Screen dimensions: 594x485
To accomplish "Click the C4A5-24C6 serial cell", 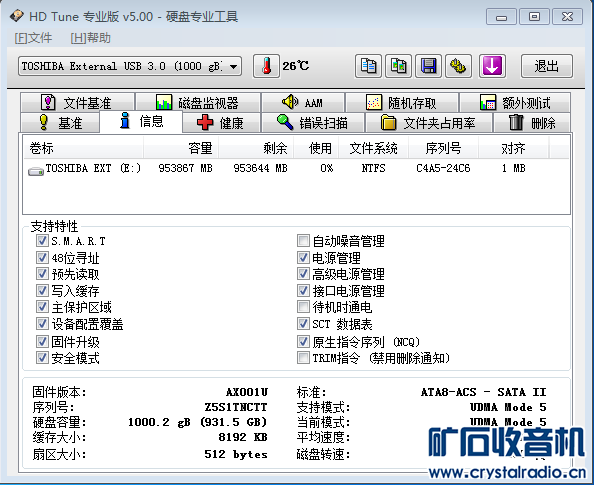I will point(443,168).
